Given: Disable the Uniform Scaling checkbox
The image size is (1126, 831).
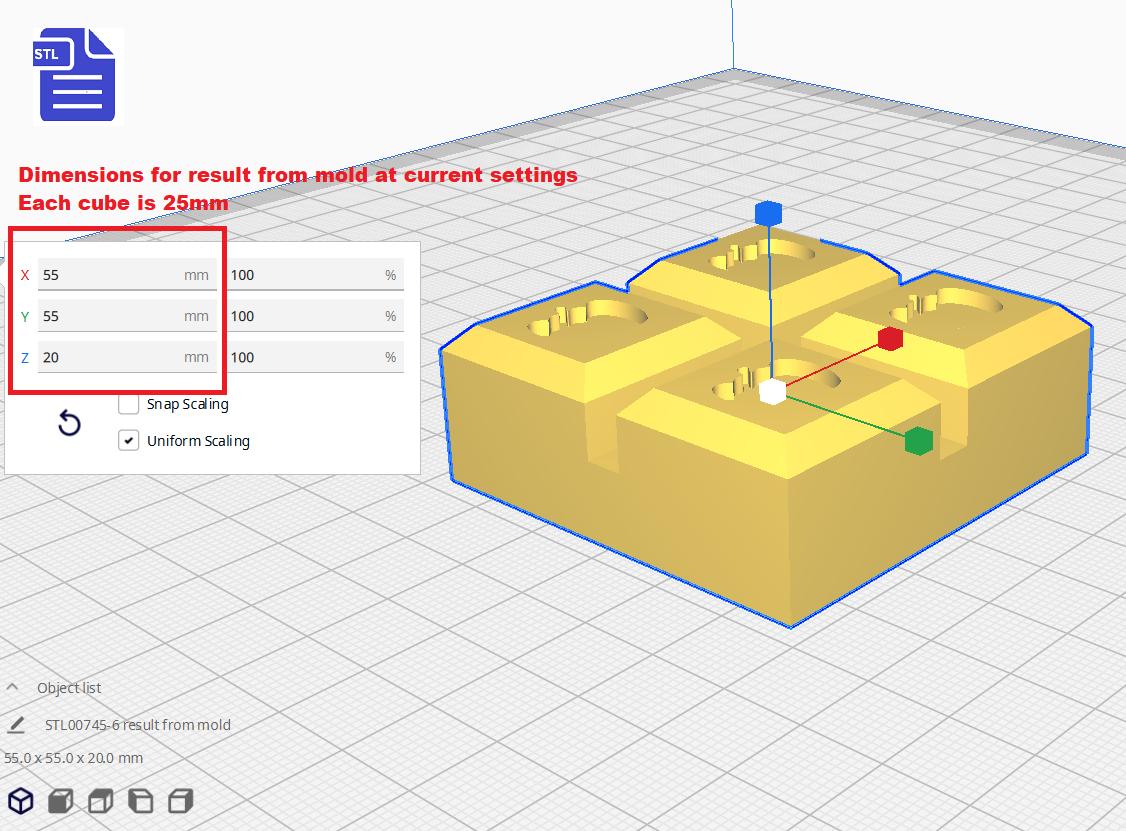Looking at the screenshot, I should tap(129, 440).
